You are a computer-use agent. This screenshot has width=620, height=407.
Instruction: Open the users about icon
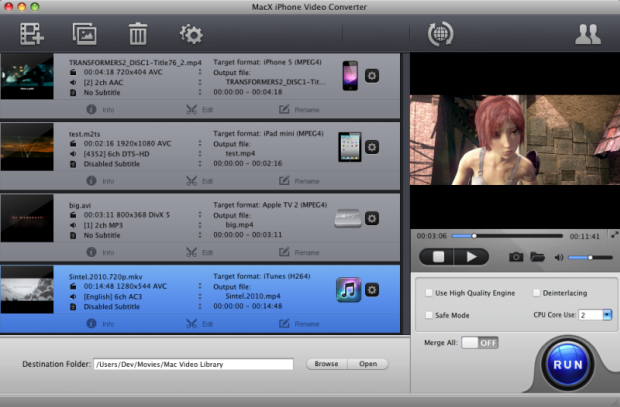tap(587, 34)
